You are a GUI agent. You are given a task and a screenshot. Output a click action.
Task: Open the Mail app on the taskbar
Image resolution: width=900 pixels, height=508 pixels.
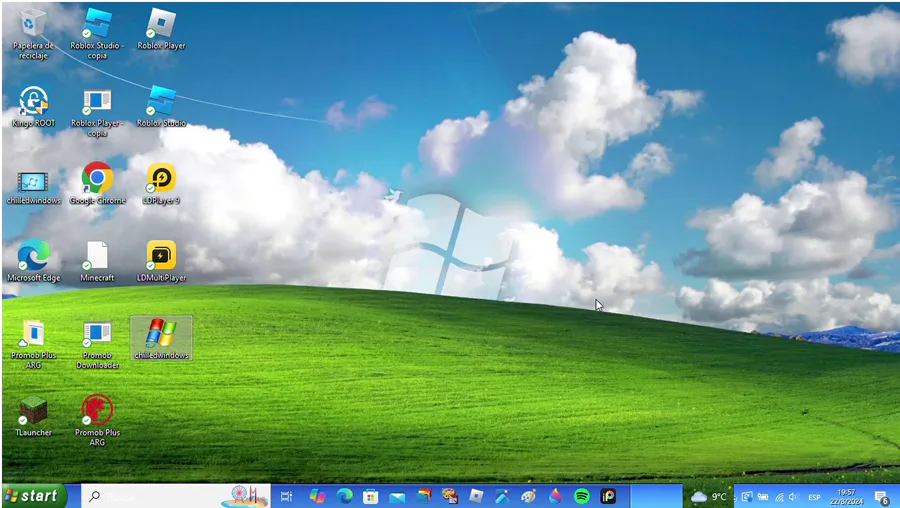397,497
